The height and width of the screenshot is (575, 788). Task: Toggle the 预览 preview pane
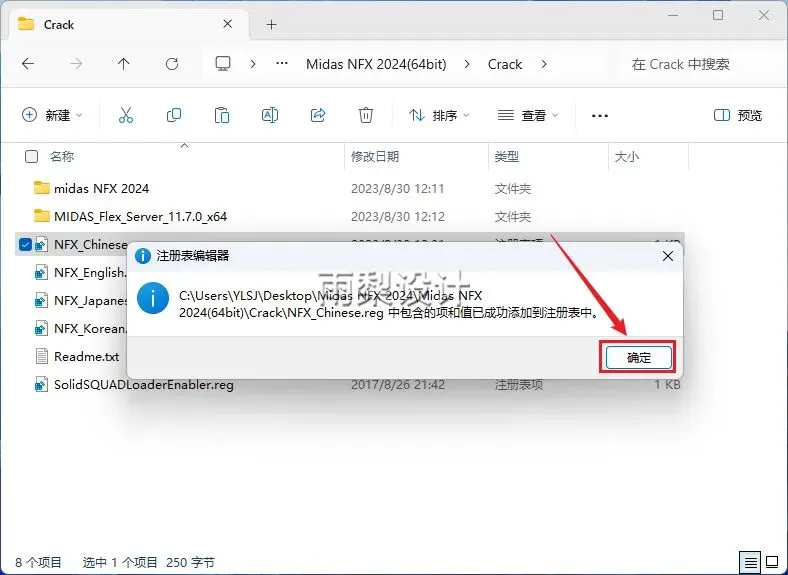point(738,116)
